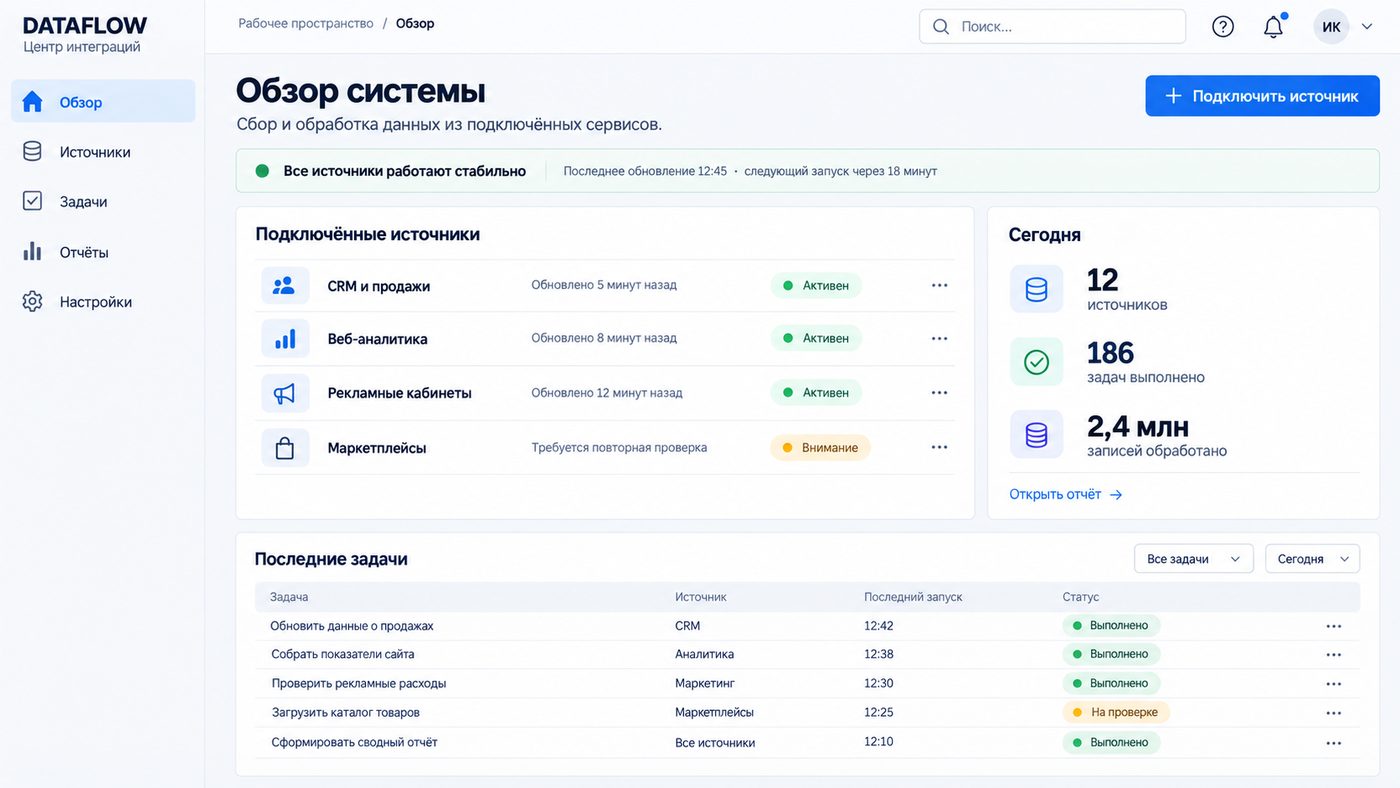
Task: Open the more menu for Собрать показатели сайта
Action: click(x=1333, y=654)
